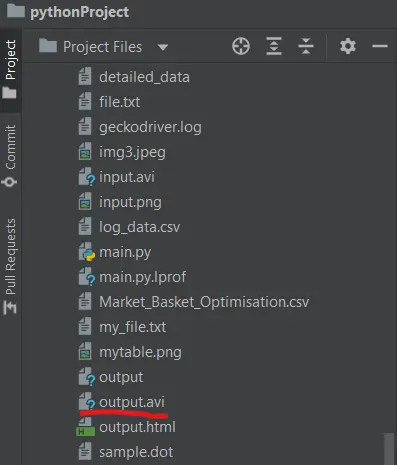The width and height of the screenshot is (397, 465).
Task: Open the Project tool window gear settings
Action: pyautogui.click(x=348, y=46)
